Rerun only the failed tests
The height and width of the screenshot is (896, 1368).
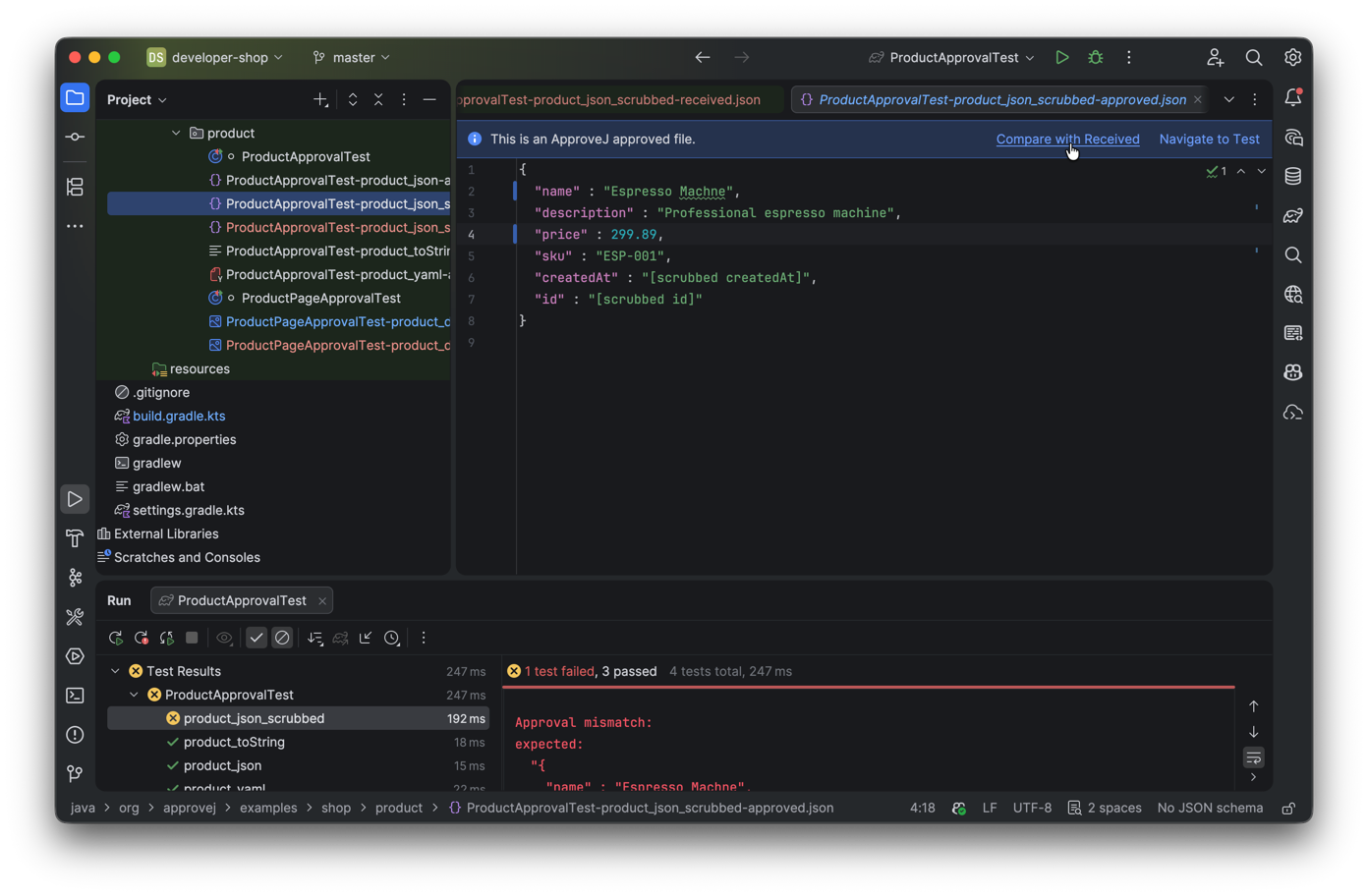pyautogui.click(x=141, y=638)
